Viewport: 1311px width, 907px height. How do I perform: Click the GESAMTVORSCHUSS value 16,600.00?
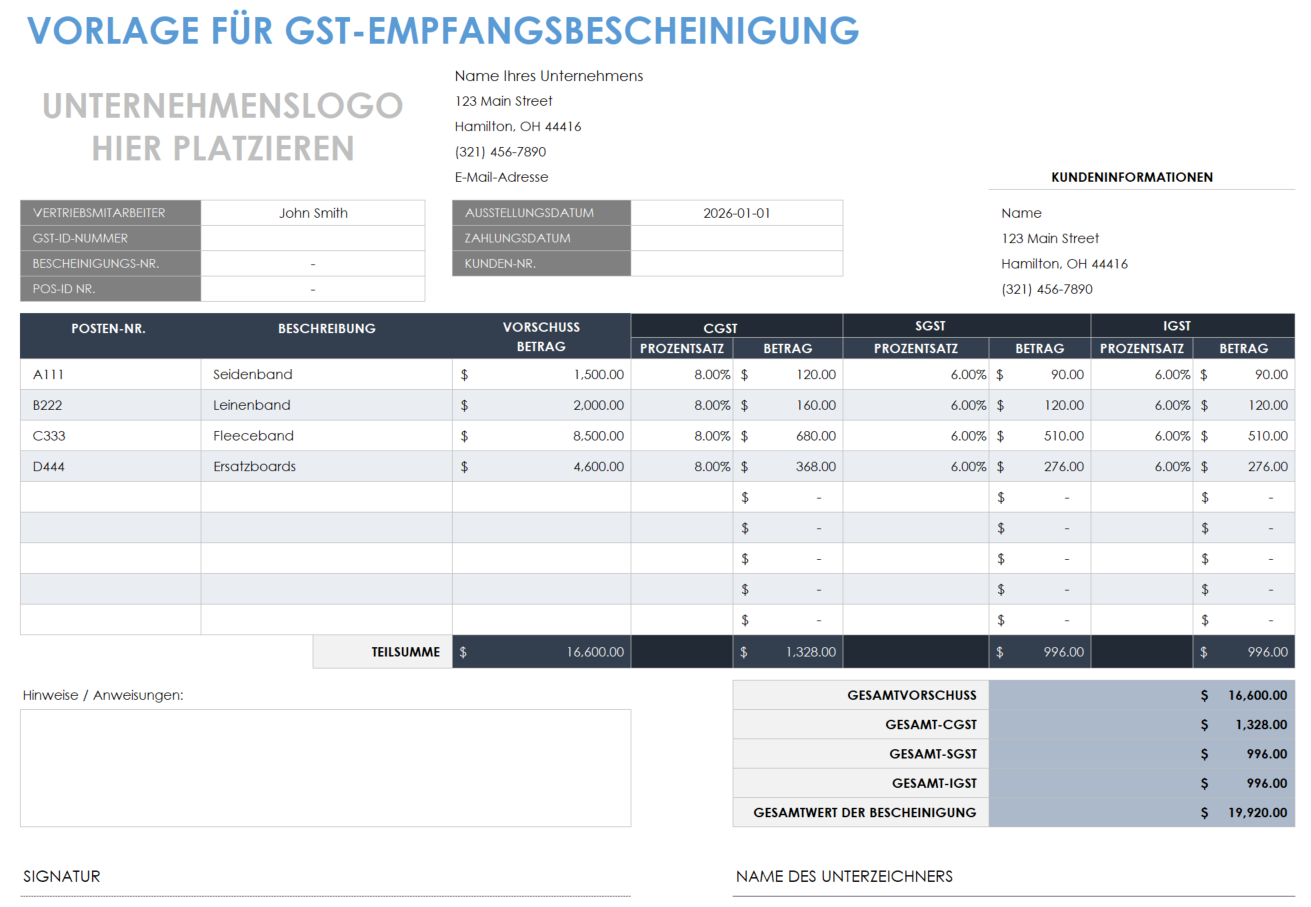click(x=1257, y=695)
